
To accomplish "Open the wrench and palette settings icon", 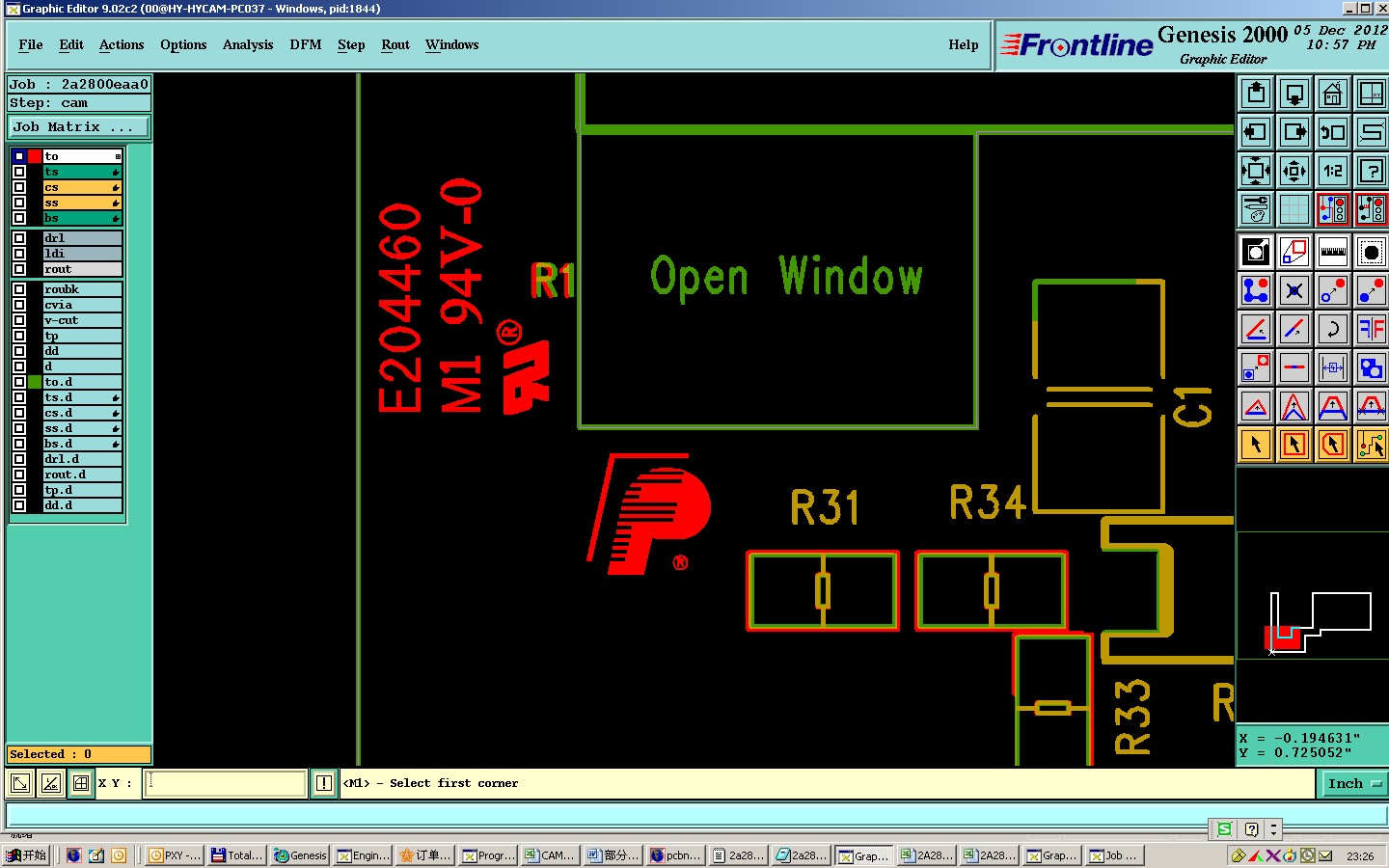I will 1256,209.
